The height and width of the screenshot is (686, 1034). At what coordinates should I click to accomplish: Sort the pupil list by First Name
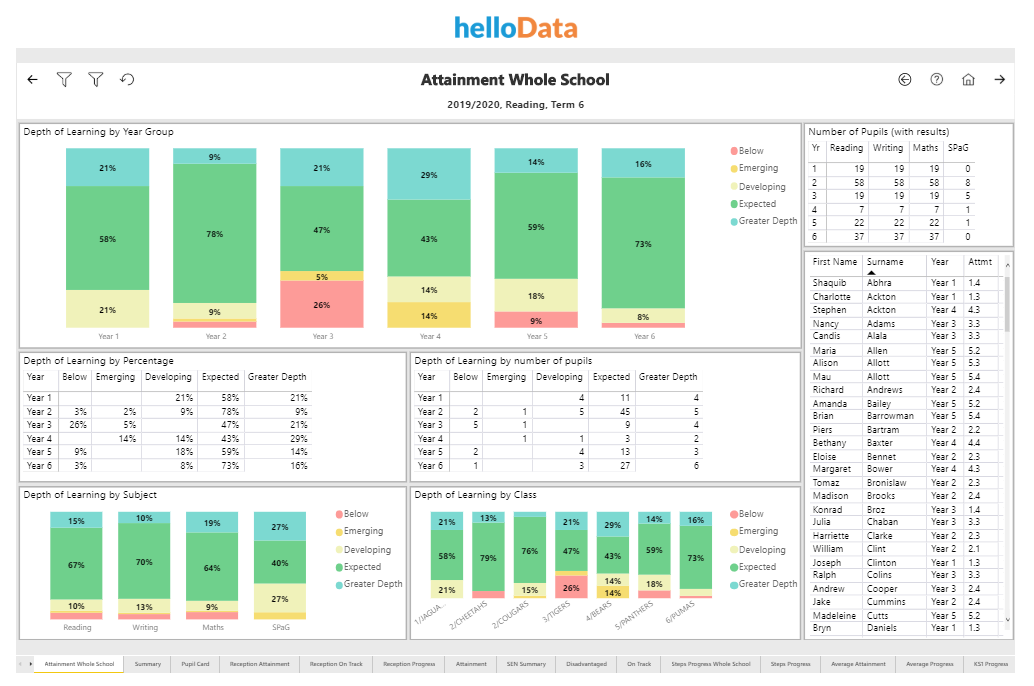(837, 262)
